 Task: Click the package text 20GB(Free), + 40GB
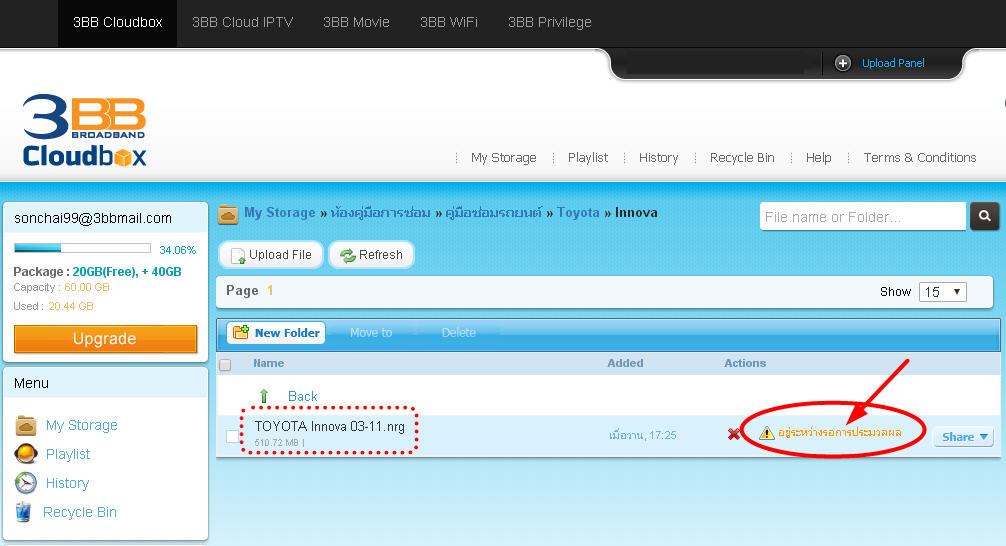tap(127, 271)
